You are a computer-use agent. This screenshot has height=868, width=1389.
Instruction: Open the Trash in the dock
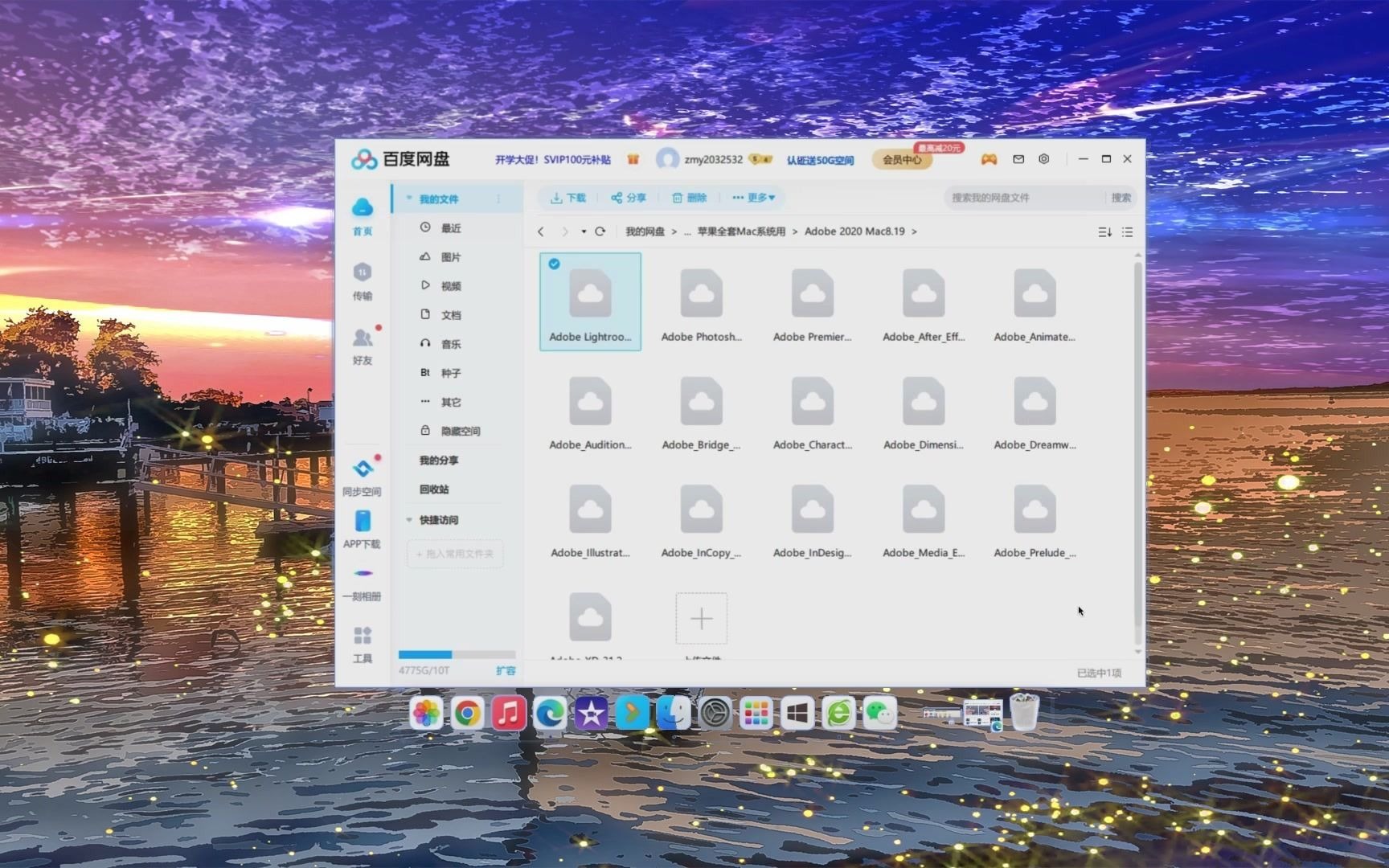1024,712
